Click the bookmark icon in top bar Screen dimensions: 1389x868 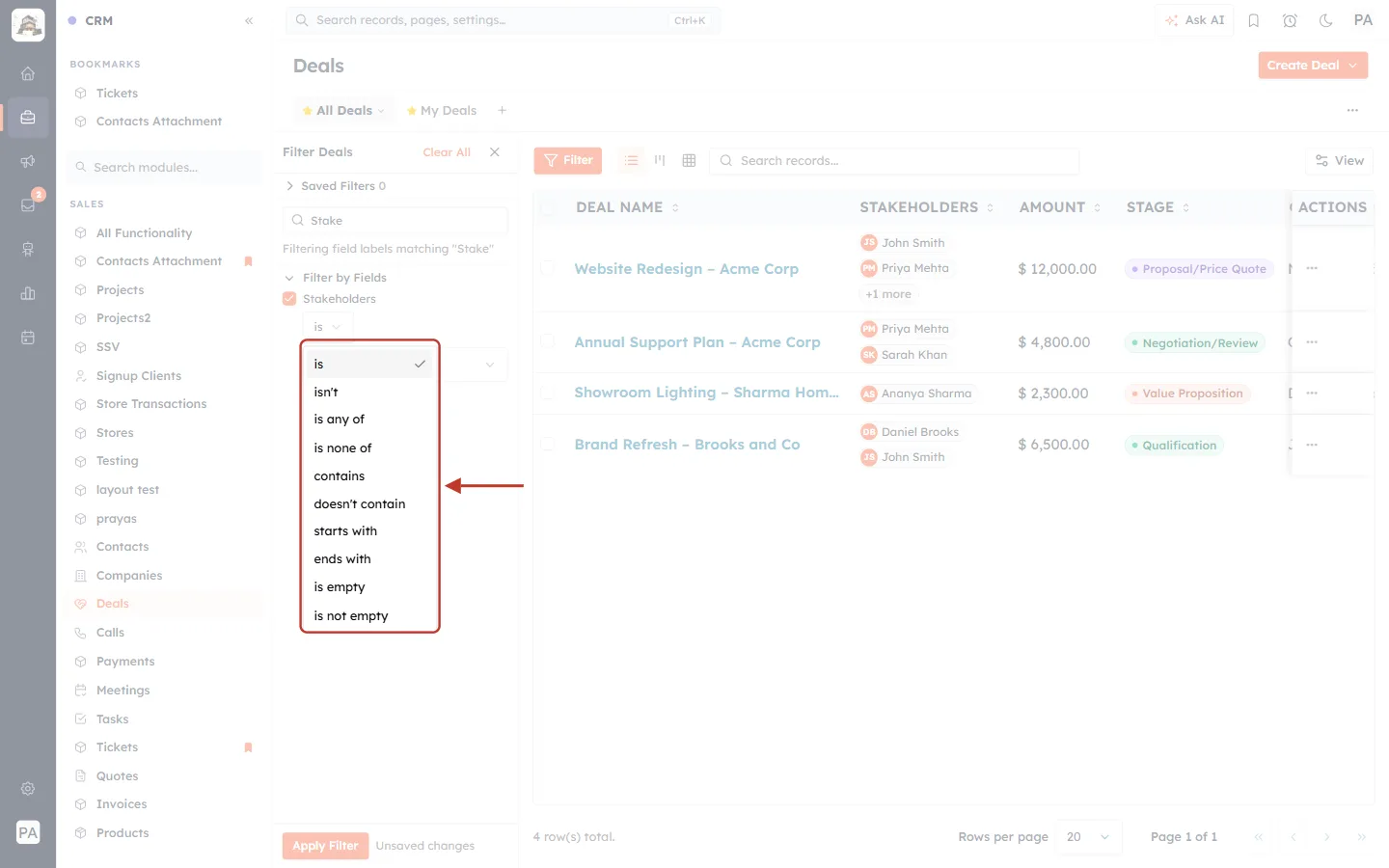1254,20
